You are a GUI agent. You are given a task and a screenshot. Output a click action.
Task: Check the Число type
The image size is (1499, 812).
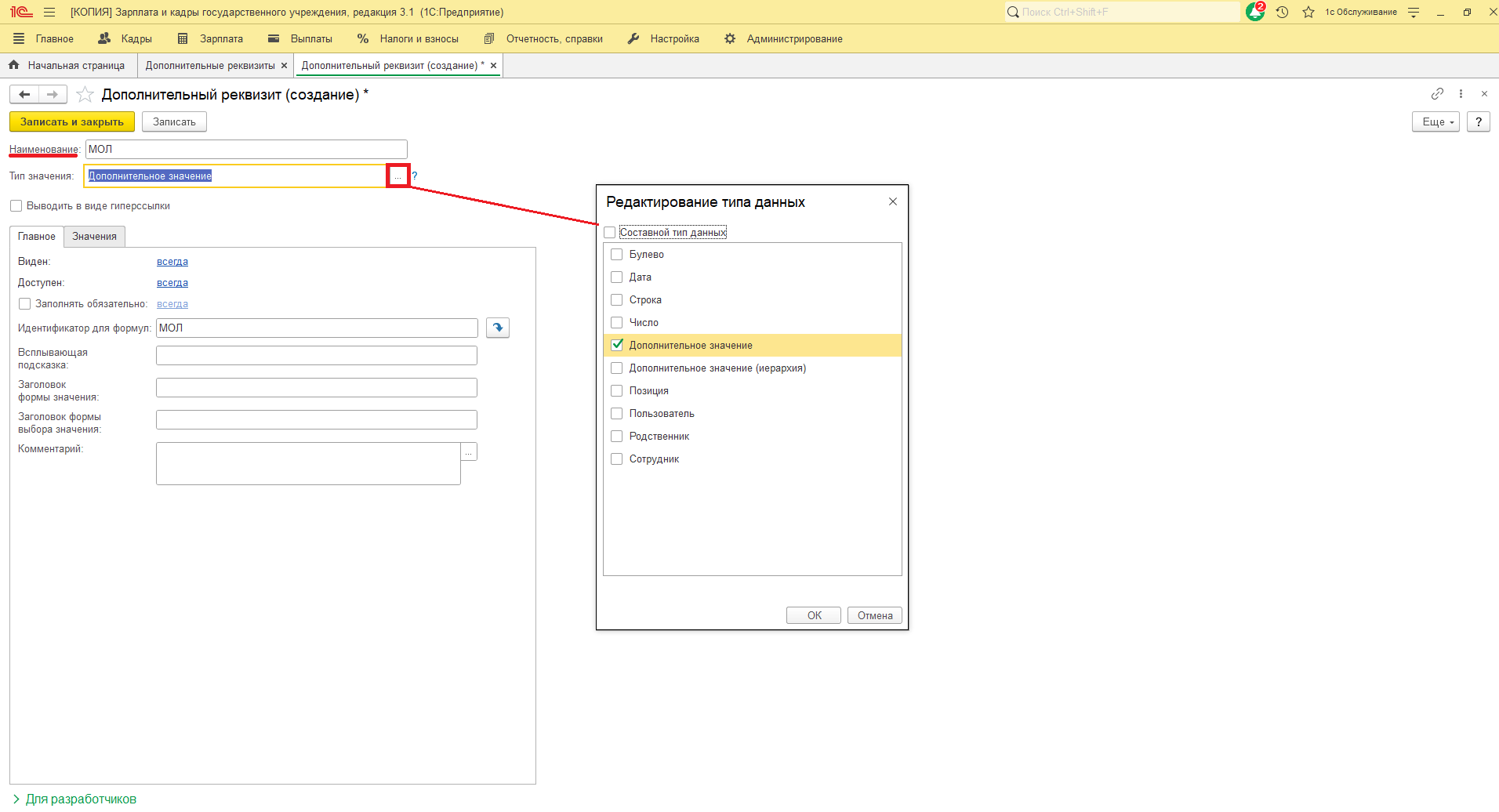coord(617,323)
